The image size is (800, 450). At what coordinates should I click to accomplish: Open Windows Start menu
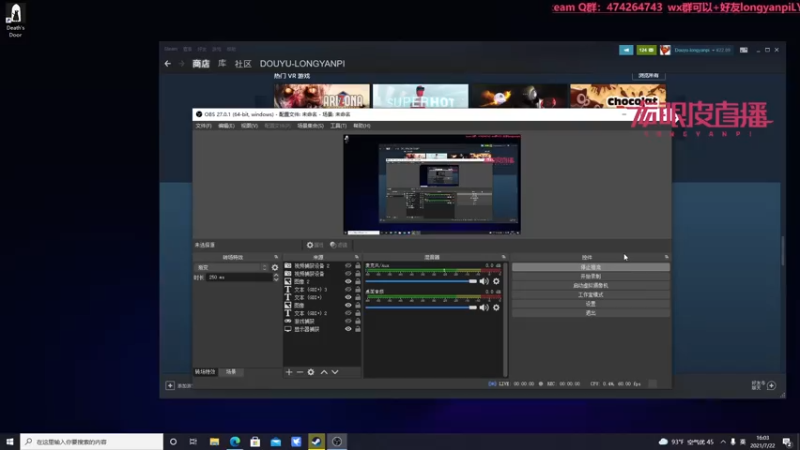point(10,441)
